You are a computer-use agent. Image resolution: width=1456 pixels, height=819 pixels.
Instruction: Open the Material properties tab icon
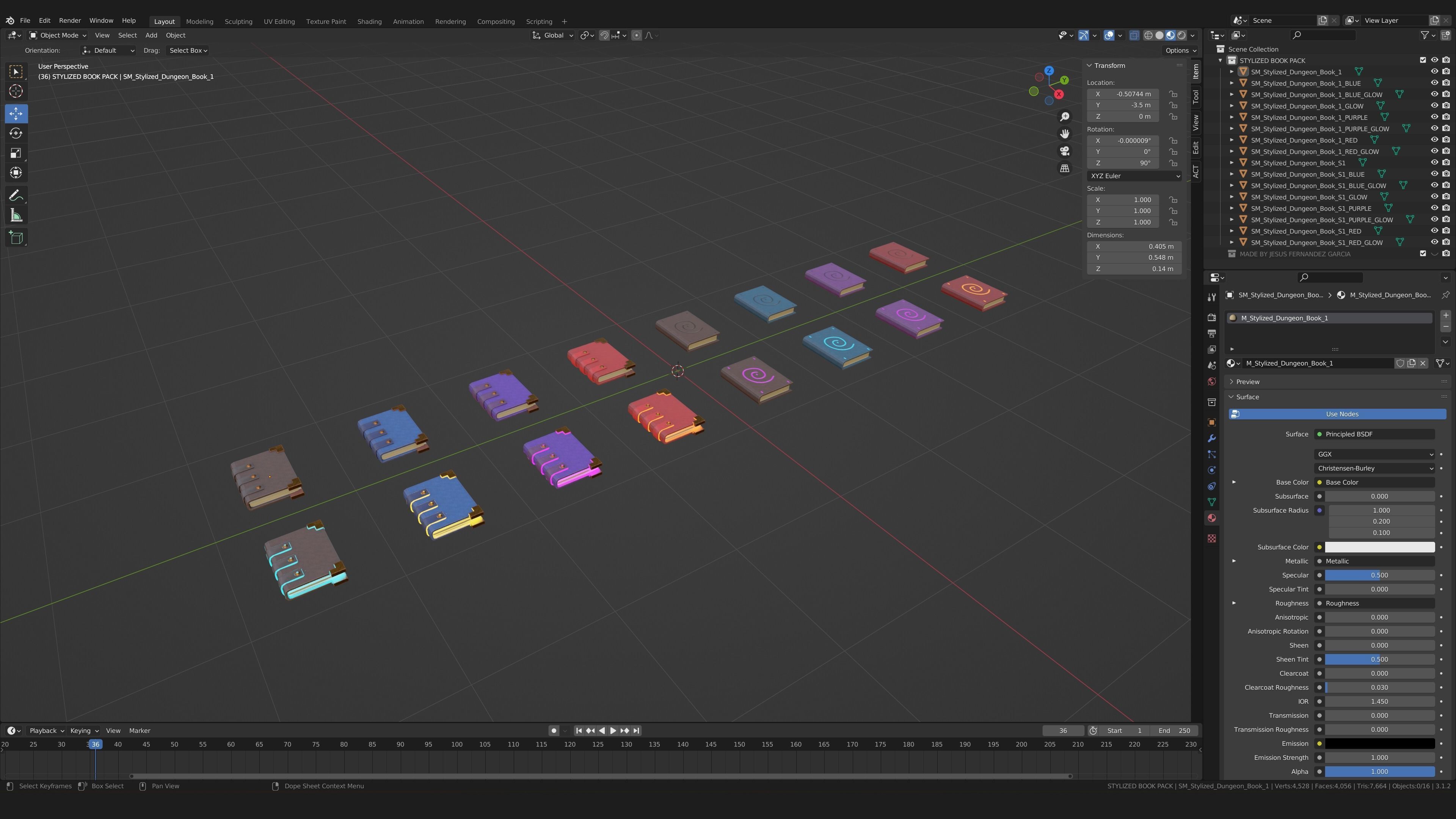(1211, 518)
